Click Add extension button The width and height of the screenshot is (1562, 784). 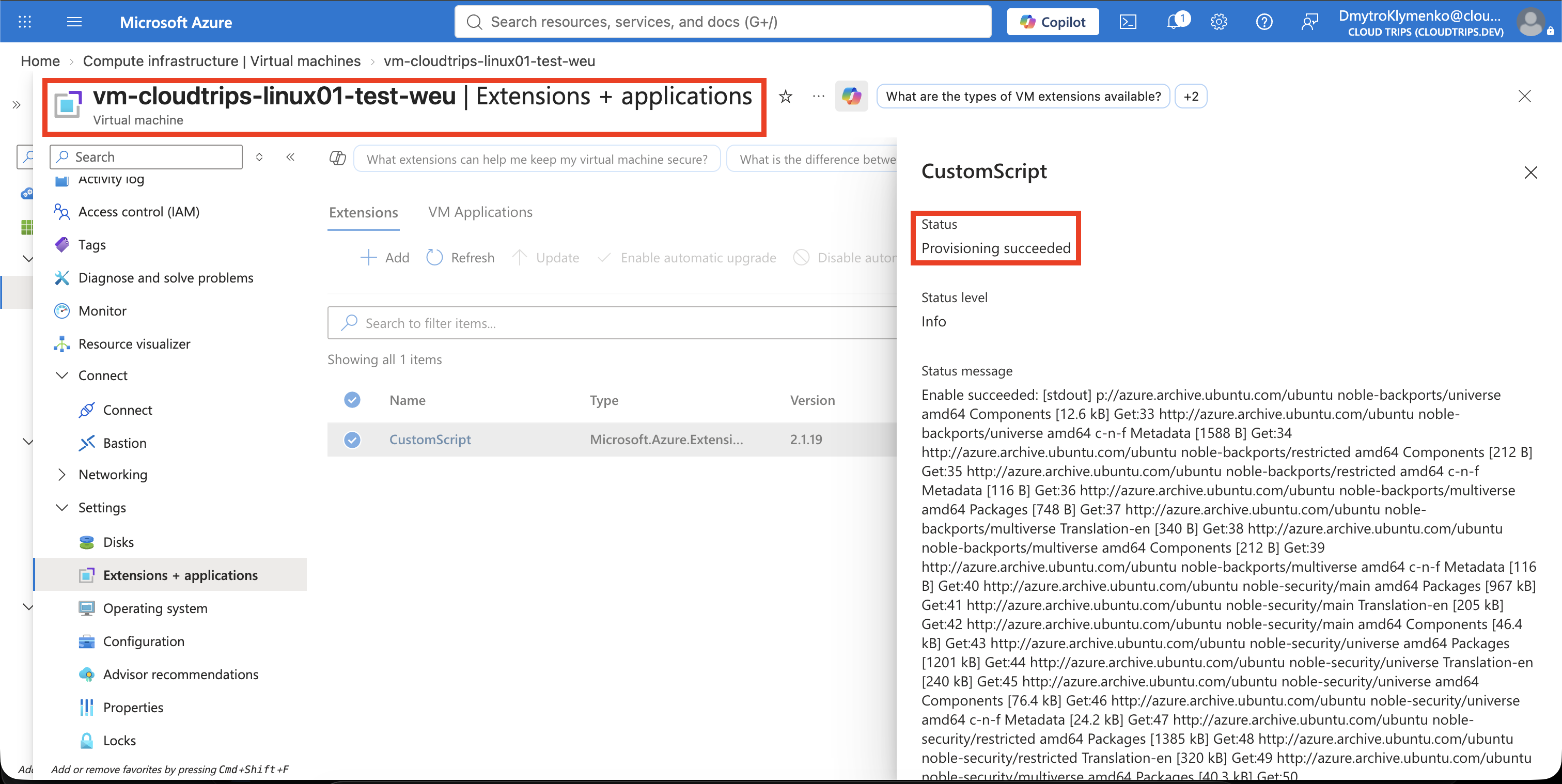click(x=384, y=258)
